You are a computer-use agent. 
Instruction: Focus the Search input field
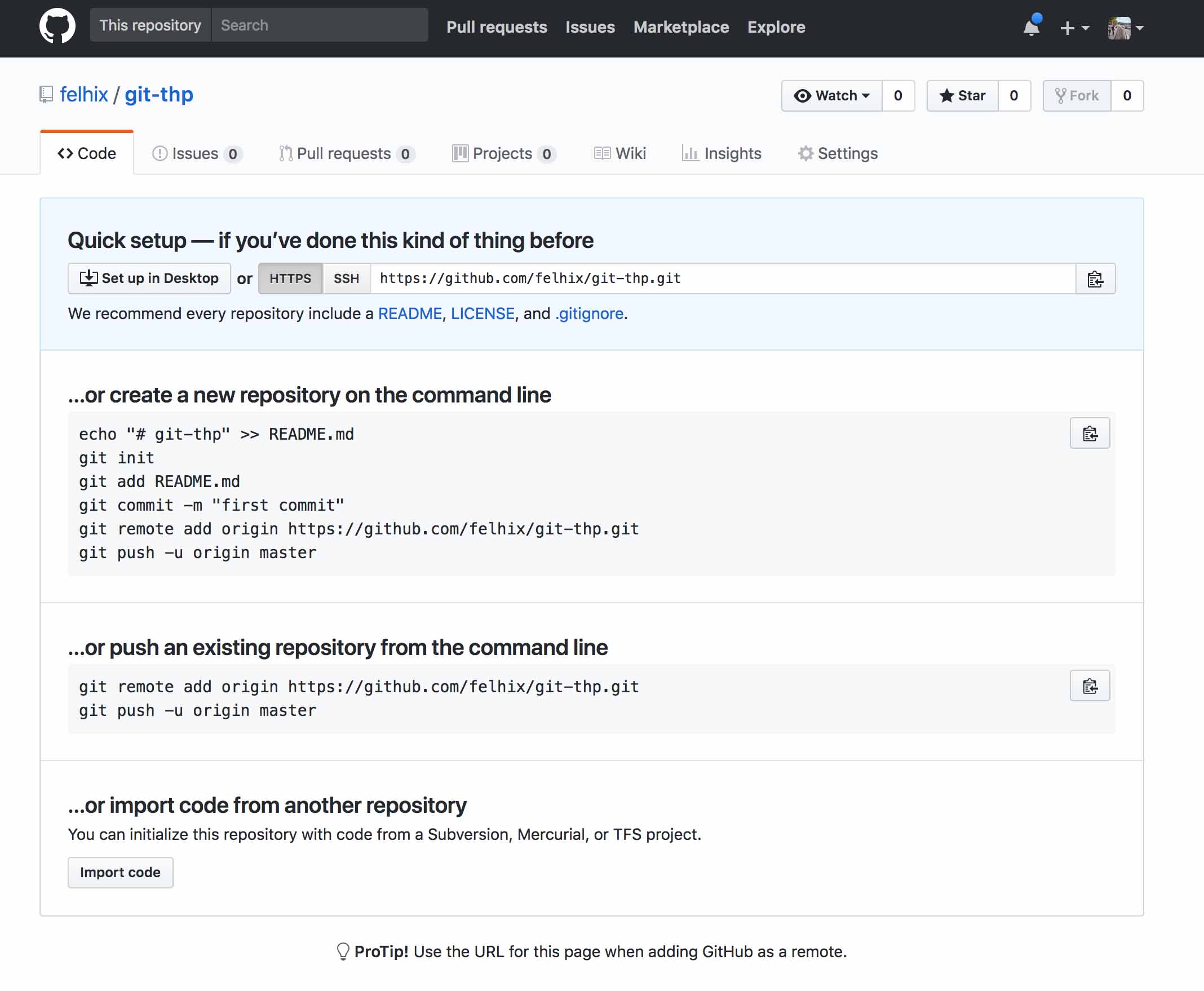[320, 25]
